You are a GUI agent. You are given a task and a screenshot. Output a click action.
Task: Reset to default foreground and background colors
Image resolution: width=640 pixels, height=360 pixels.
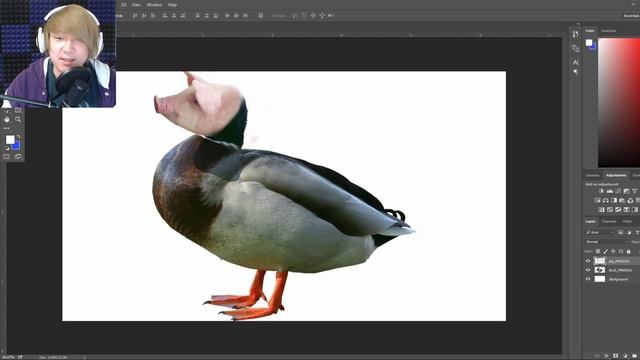7,148
